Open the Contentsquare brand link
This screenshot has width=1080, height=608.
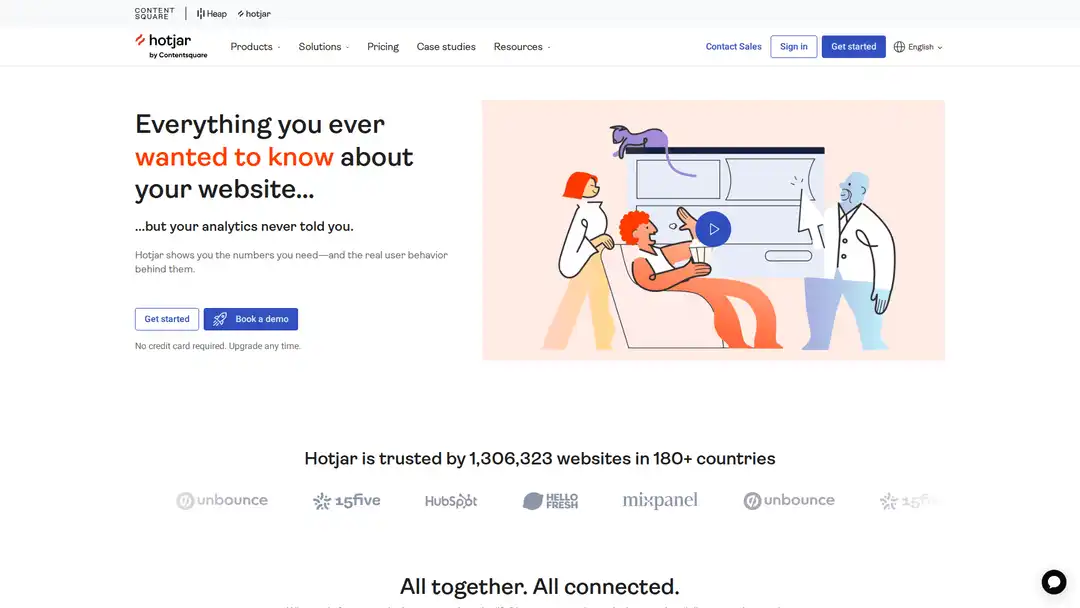(153, 13)
